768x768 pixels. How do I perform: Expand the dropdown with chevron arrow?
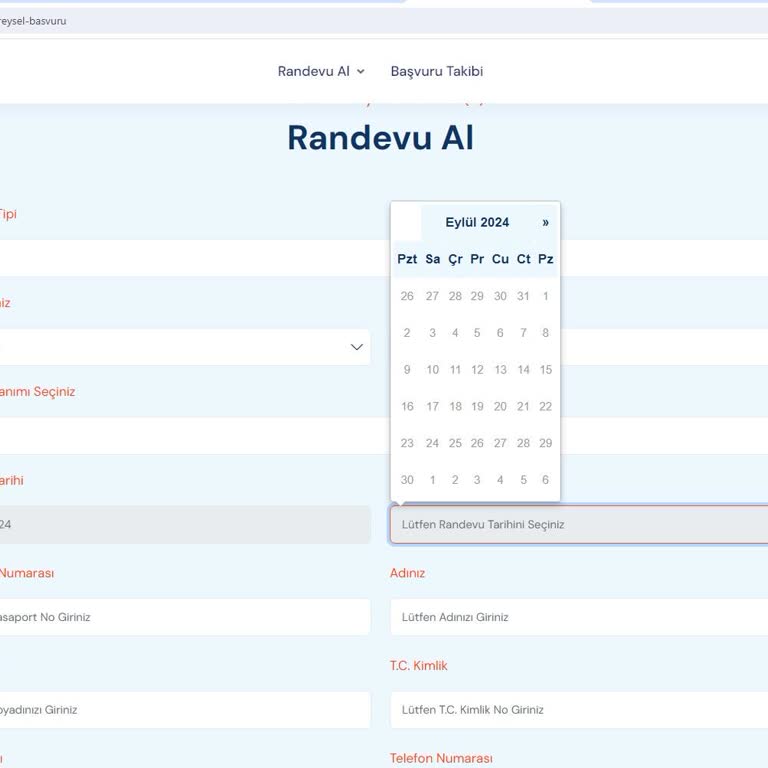[x=355, y=347]
